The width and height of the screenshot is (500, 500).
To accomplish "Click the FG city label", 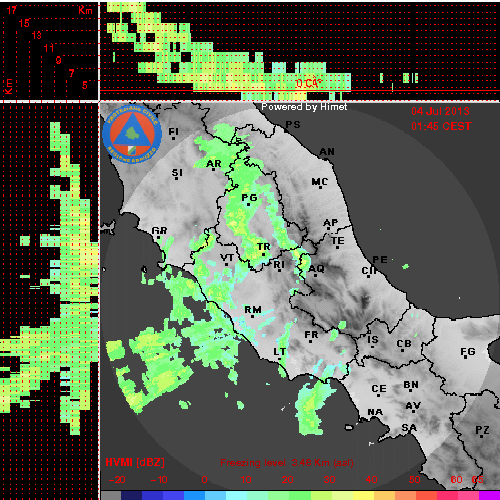I will pos(468,351).
